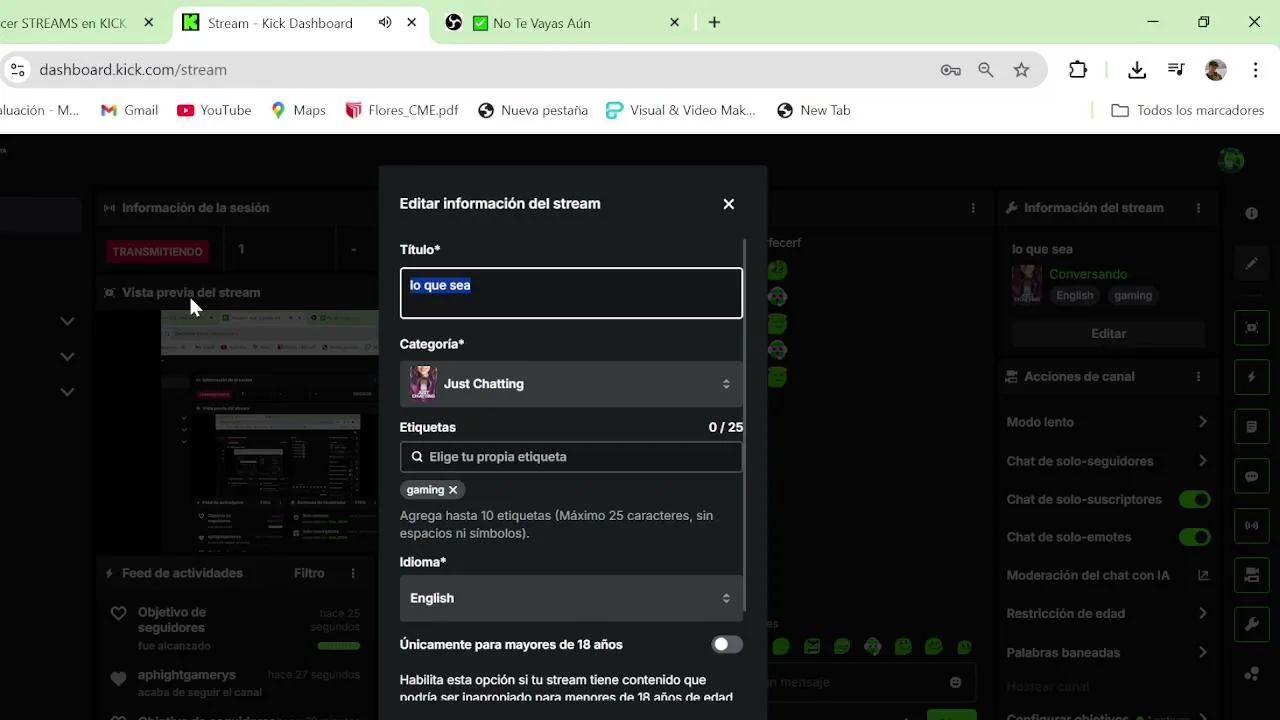
Task: Click the Elige tu propia etiqueta search field
Action: (571, 457)
